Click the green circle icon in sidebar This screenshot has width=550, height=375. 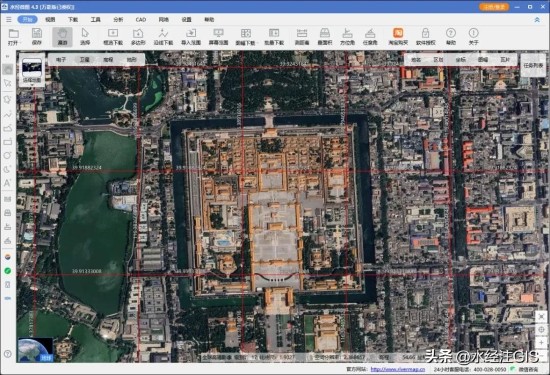[7, 271]
